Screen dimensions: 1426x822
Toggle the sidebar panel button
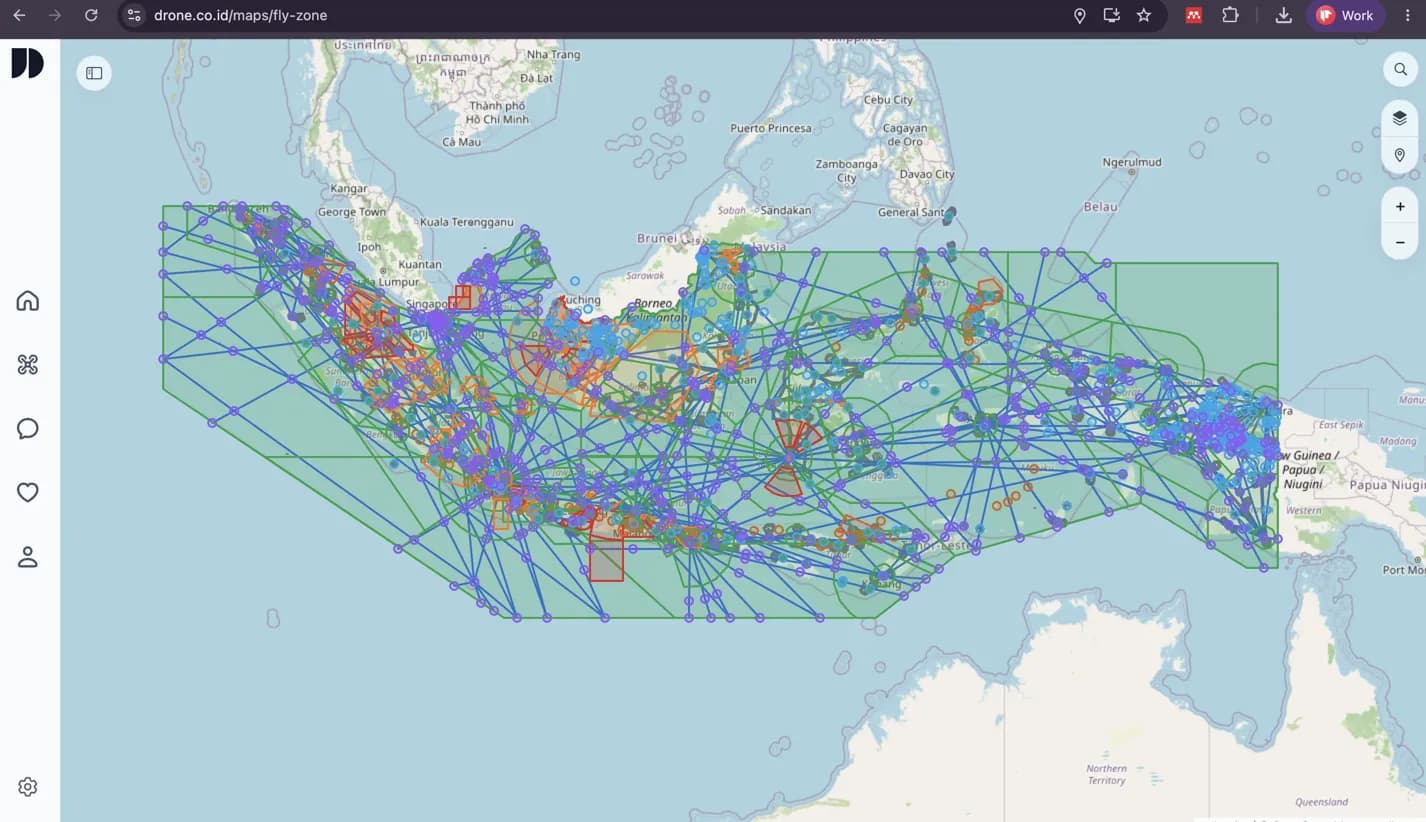94,73
